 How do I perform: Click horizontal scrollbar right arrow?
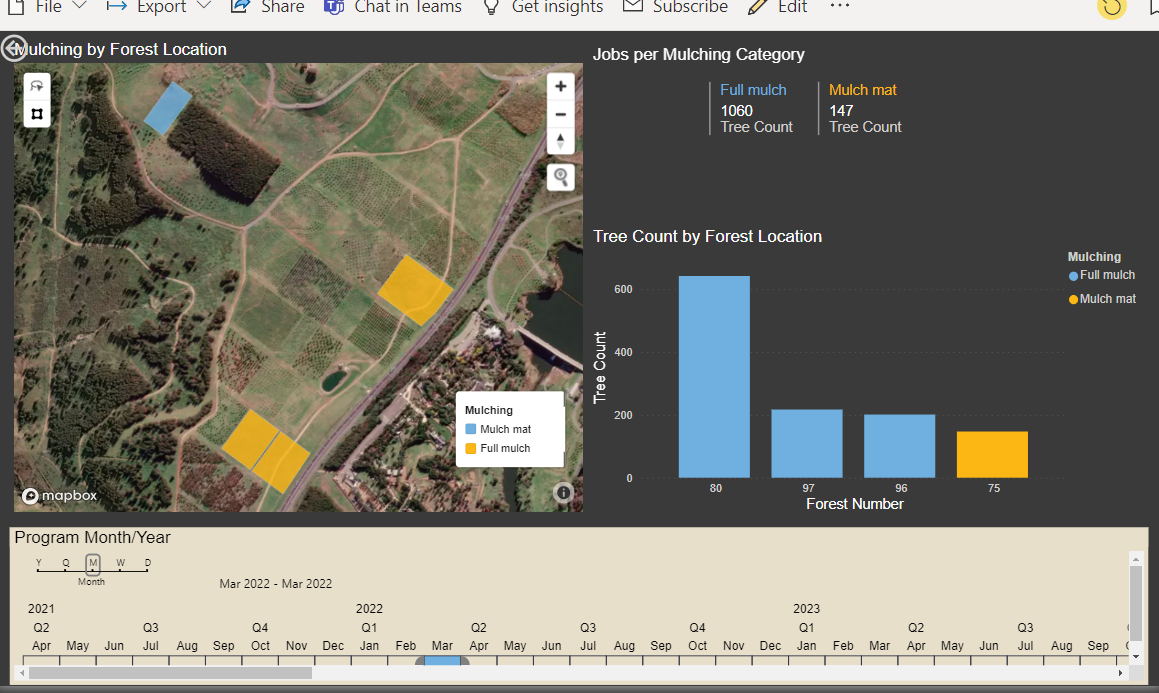pyautogui.click(x=1121, y=673)
